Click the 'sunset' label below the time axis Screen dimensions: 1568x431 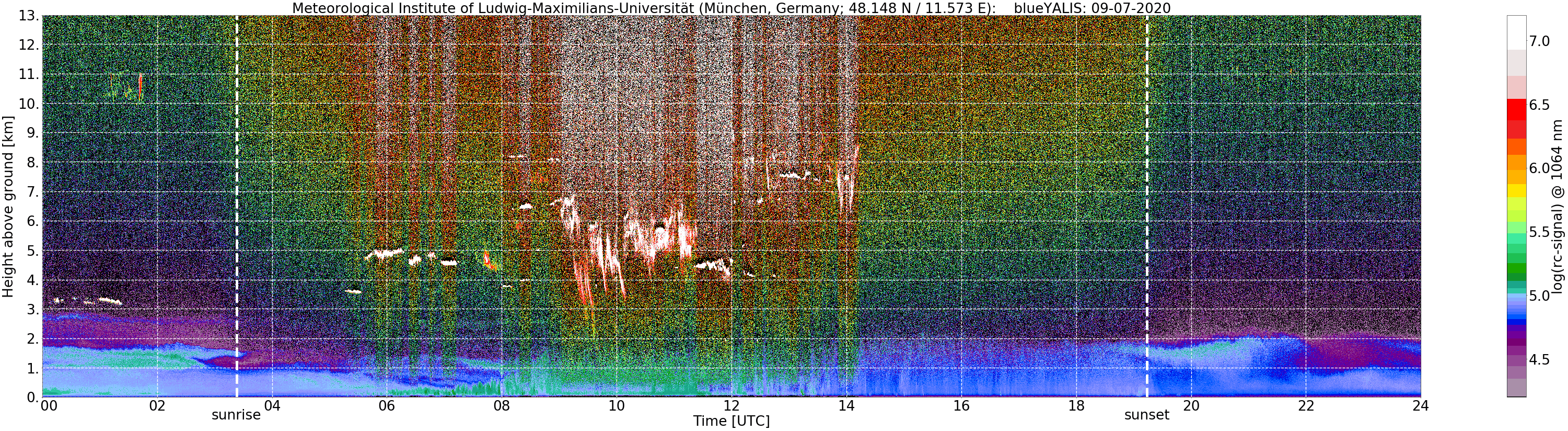(1147, 415)
